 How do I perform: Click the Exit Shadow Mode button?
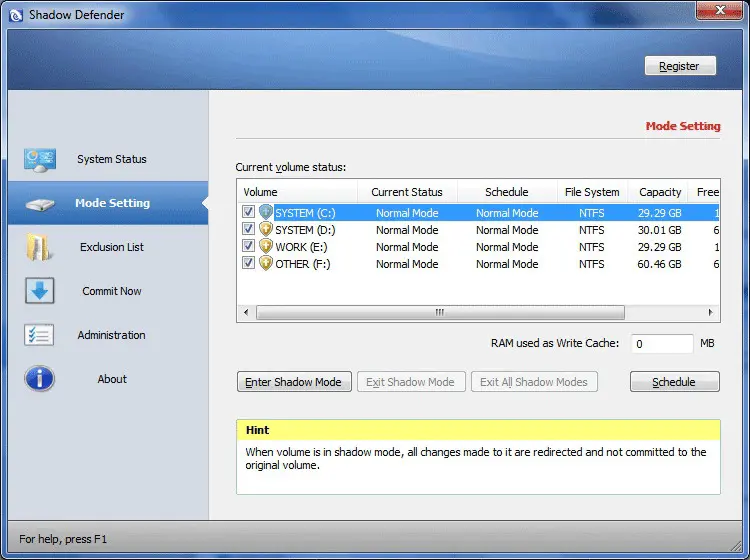[x=411, y=382]
